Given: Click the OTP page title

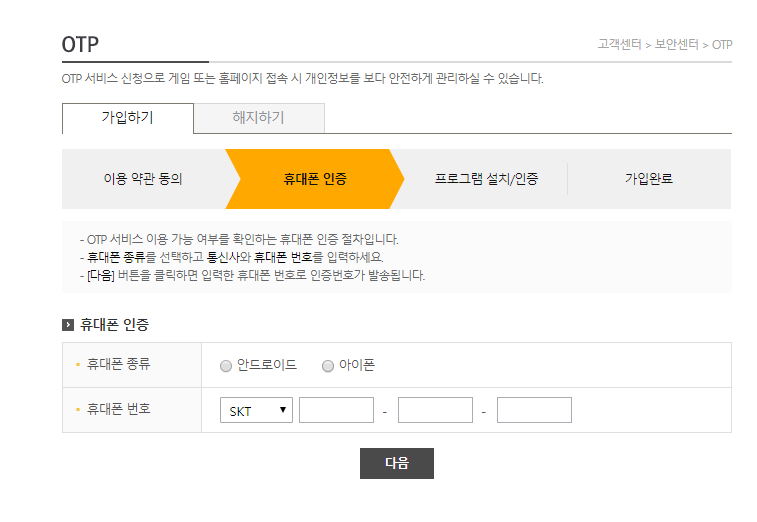Looking at the screenshot, I should [x=80, y=44].
